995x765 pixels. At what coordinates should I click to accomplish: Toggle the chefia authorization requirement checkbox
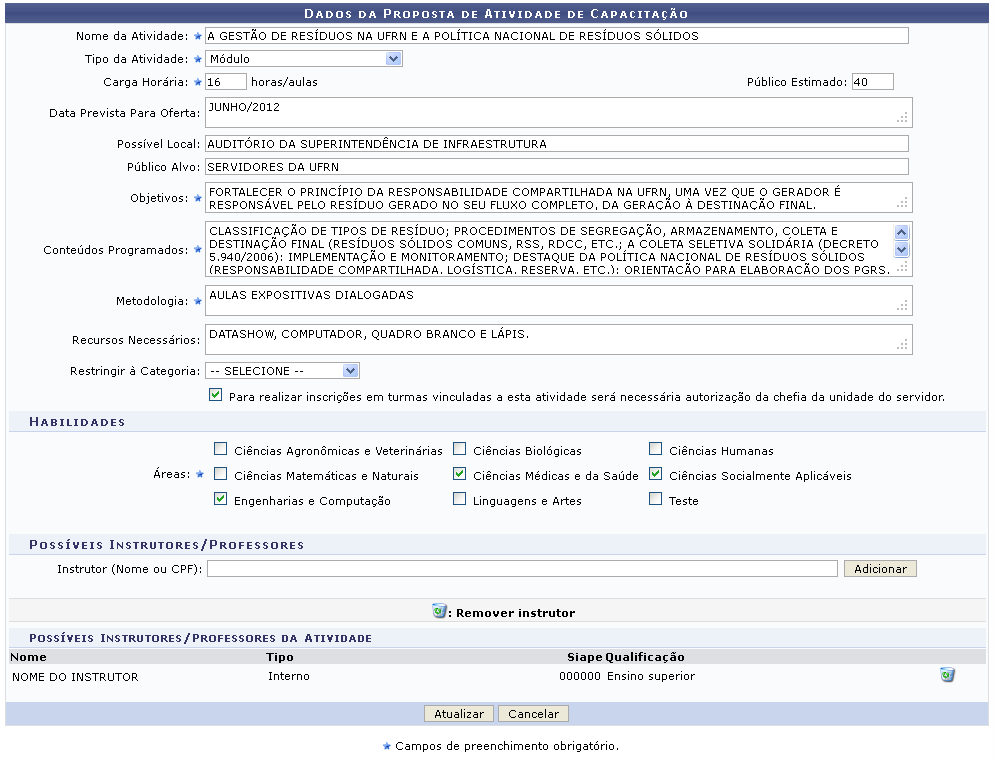pos(216,396)
